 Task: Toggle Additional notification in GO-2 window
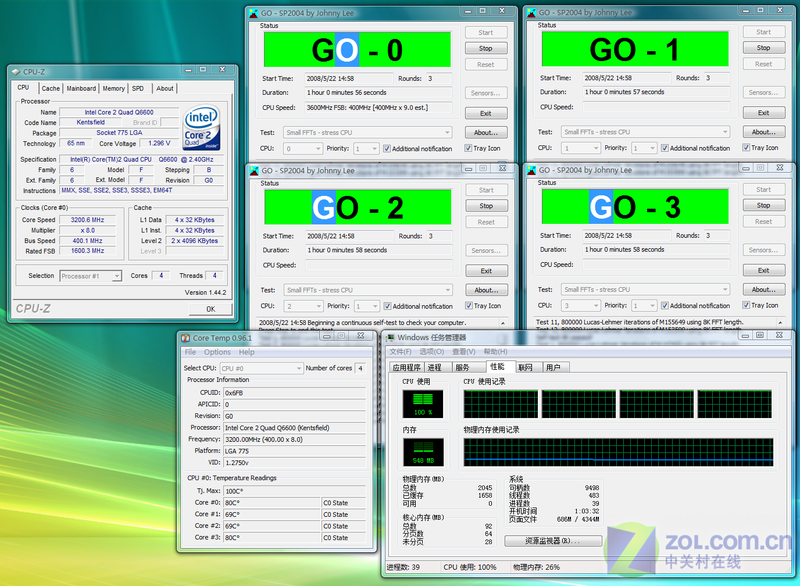point(387,306)
